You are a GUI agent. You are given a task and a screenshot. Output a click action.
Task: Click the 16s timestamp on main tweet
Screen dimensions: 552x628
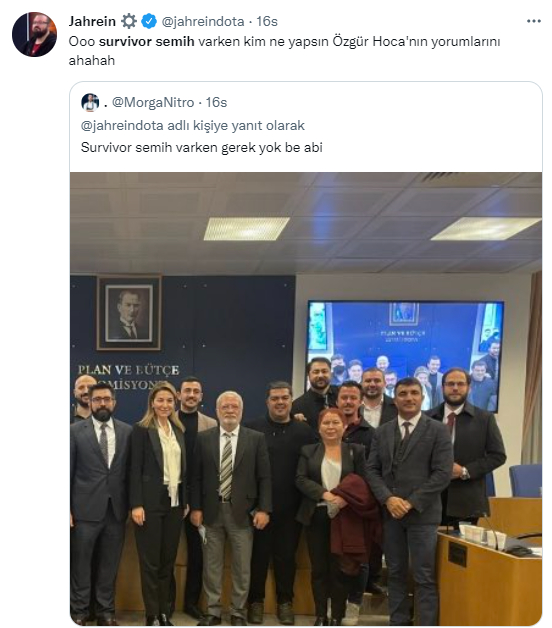pyautogui.click(x=267, y=21)
